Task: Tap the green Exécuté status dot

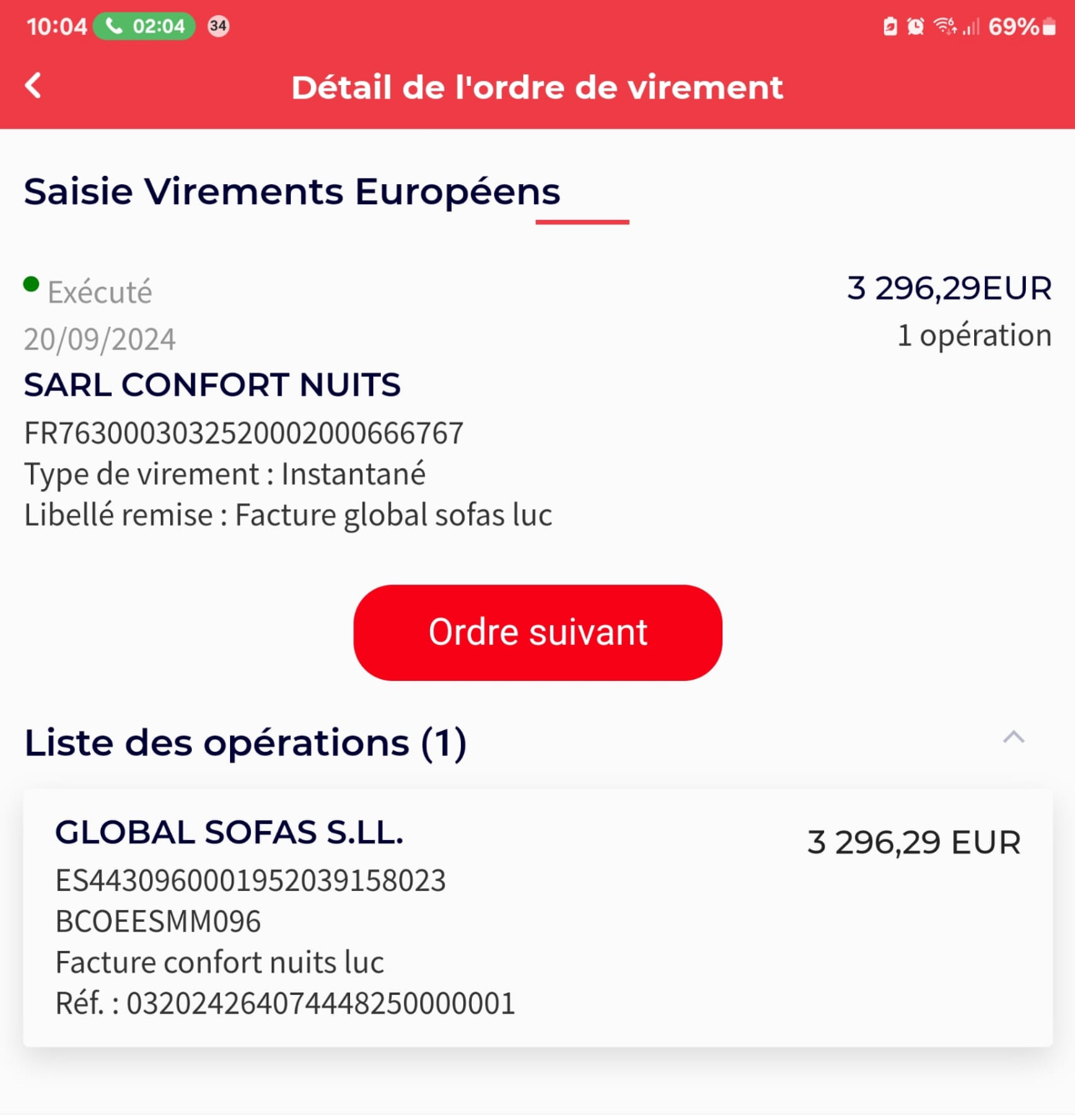Action: pos(32,285)
